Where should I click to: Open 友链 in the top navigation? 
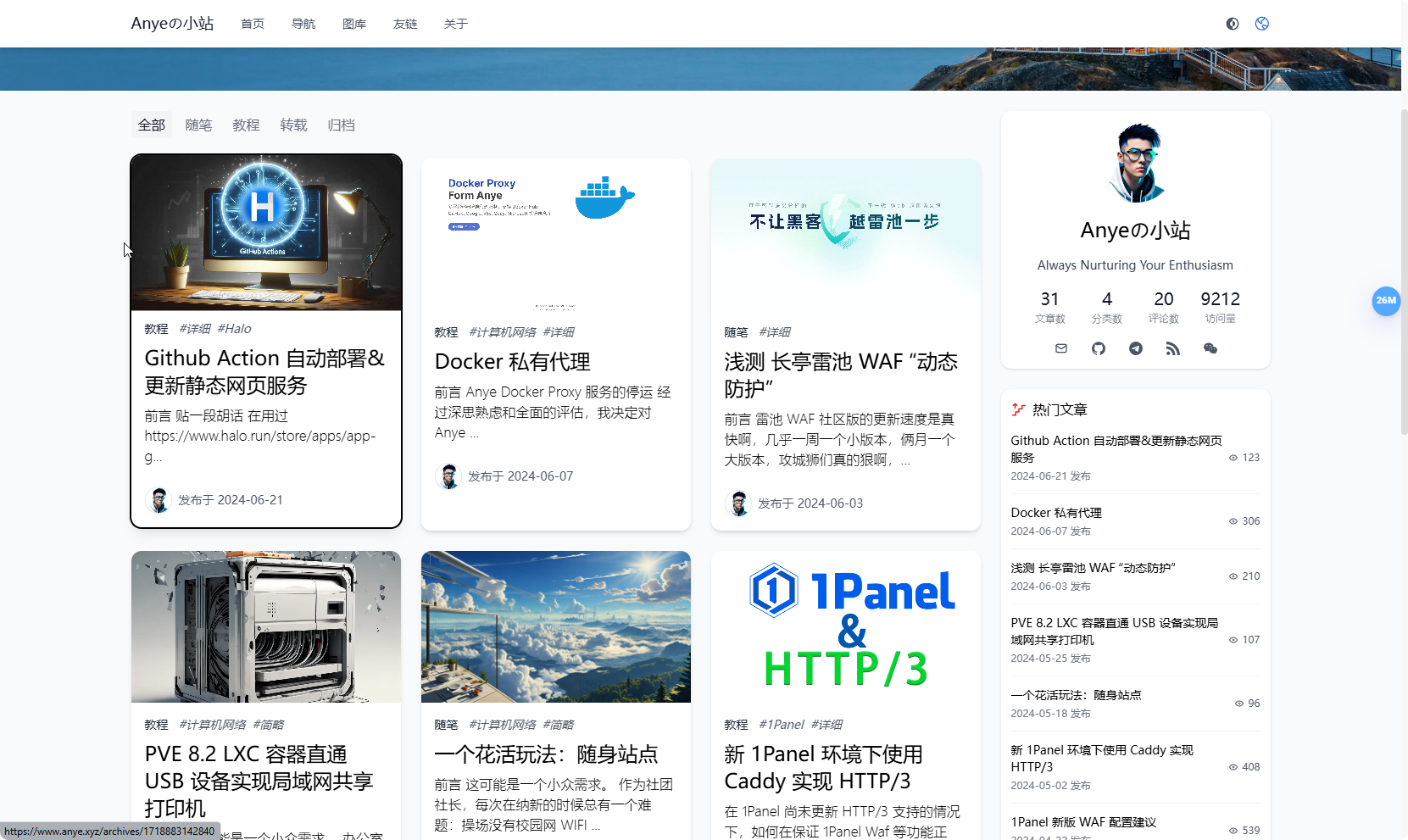tap(405, 24)
